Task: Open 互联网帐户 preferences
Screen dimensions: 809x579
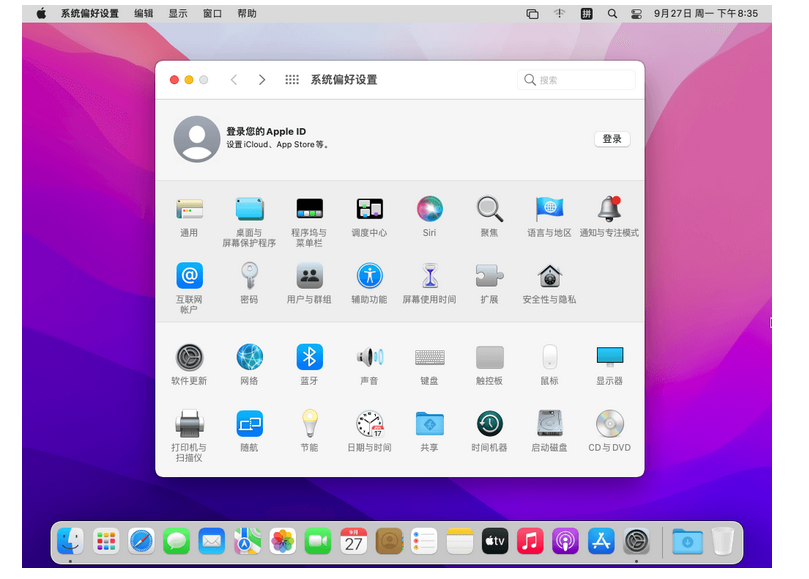Action: tap(189, 276)
